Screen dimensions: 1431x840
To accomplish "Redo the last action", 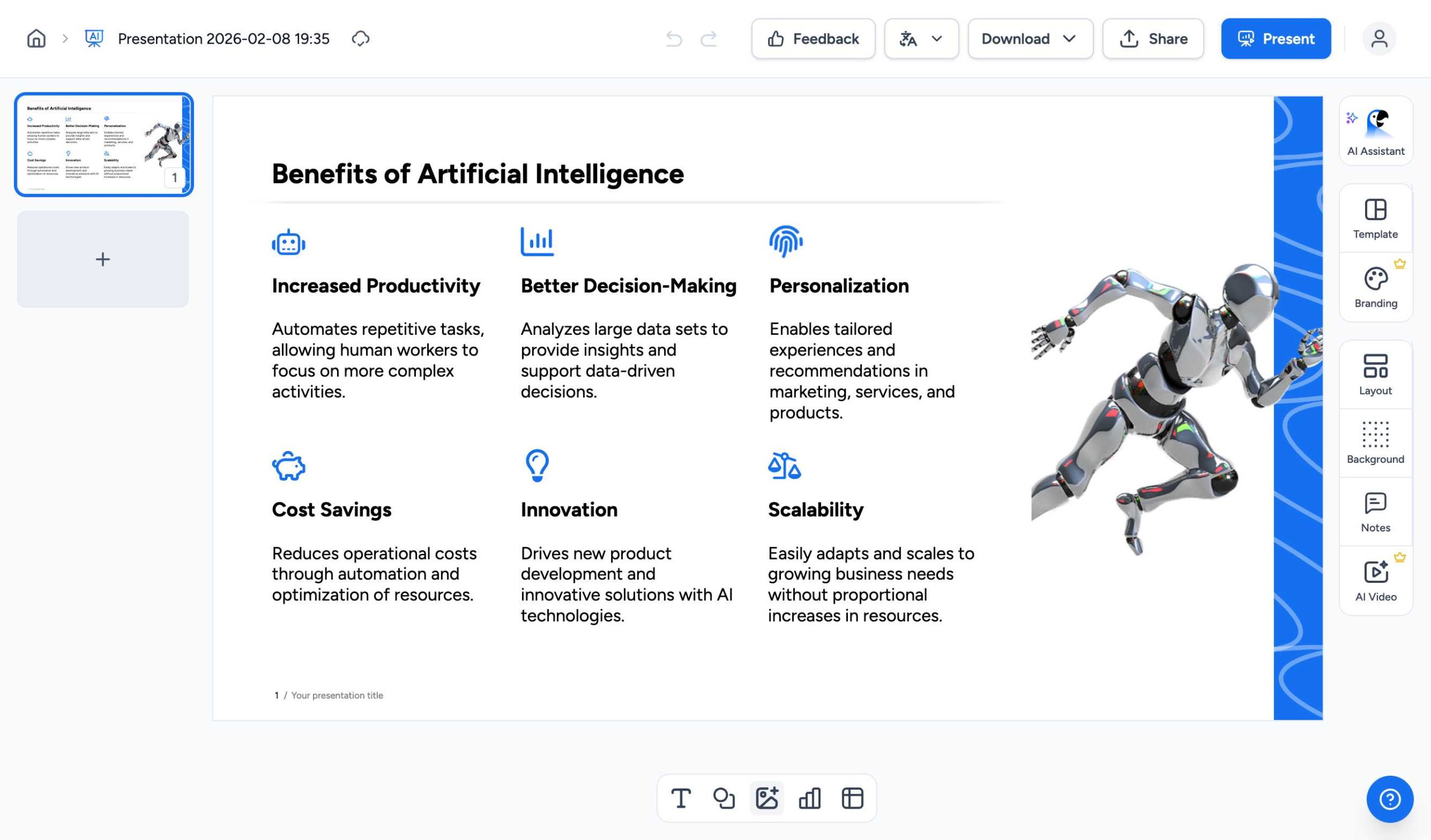I will click(x=709, y=39).
